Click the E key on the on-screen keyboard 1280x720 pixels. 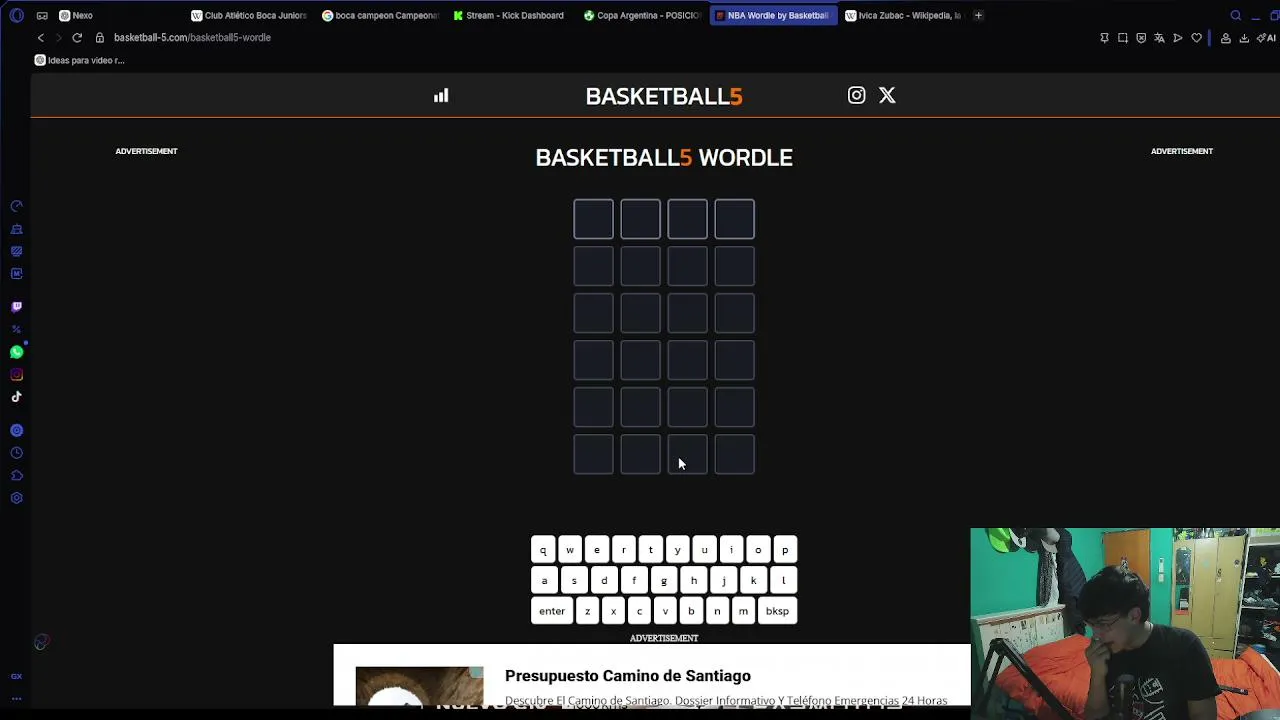597,550
